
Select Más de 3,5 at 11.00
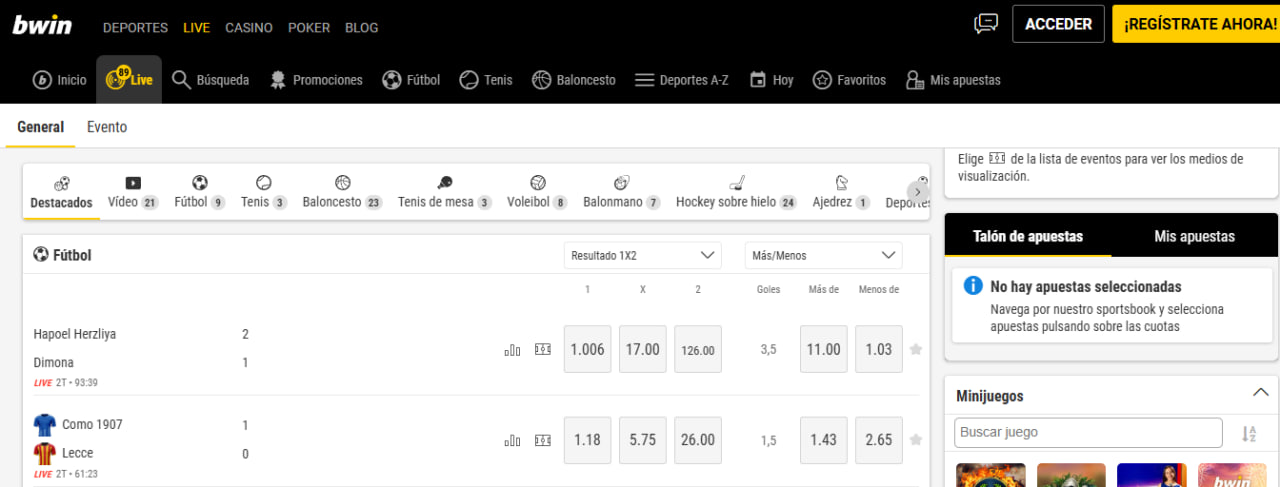pos(824,350)
